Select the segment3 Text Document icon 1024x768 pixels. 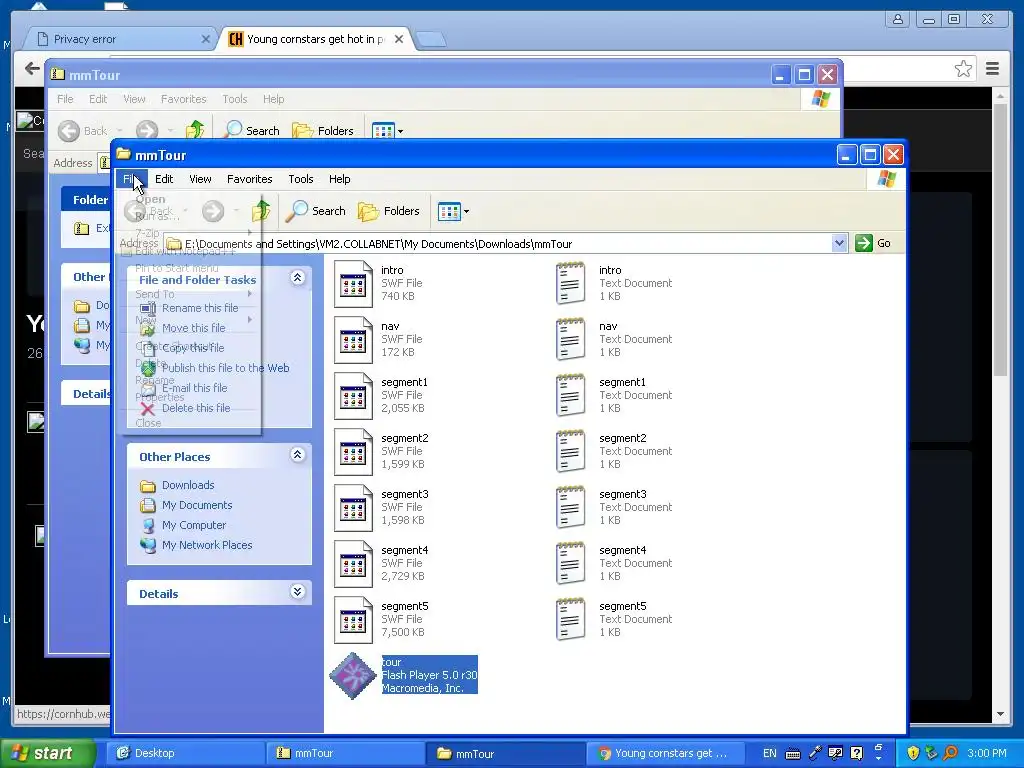[571, 508]
